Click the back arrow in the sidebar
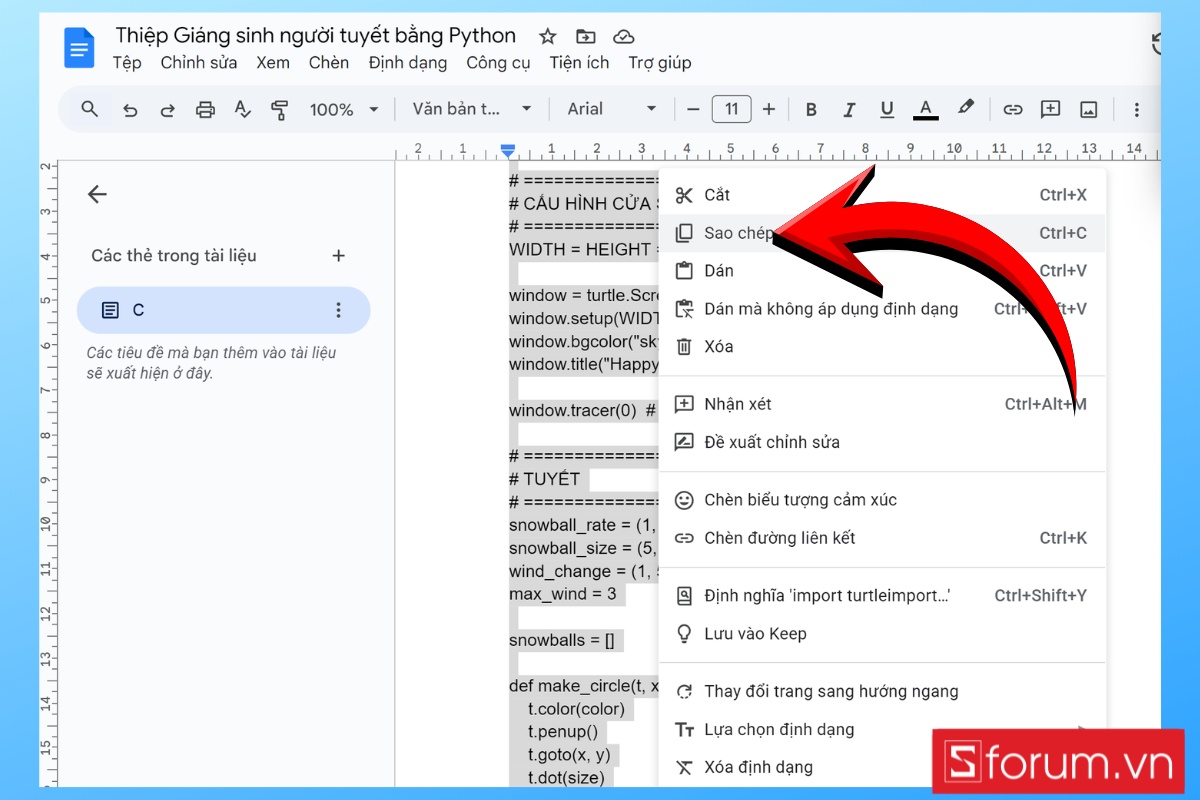Viewport: 1200px width, 800px height. (x=97, y=194)
